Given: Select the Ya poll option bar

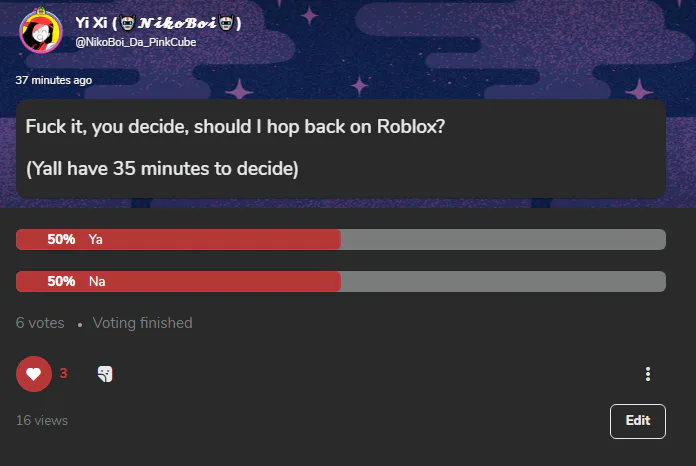Looking at the screenshot, I should click(340, 239).
